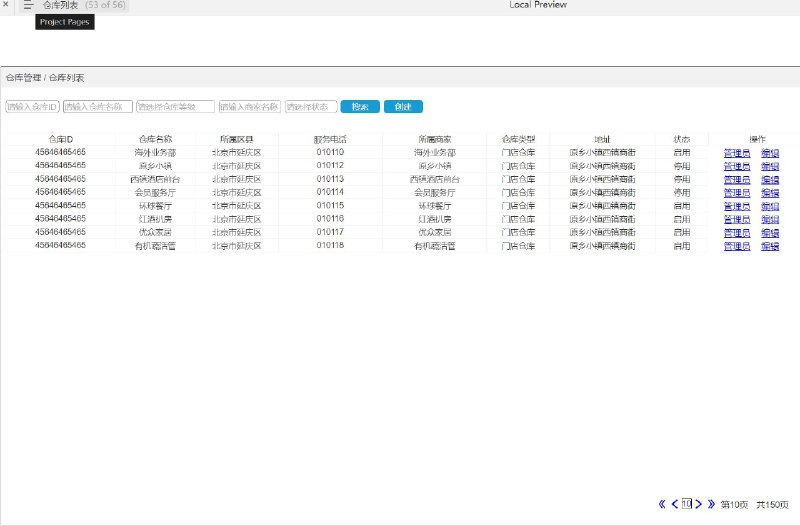Click the 仓库名称 column header
The width and height of the screenshot is (800, 526).
coord(155,139)
